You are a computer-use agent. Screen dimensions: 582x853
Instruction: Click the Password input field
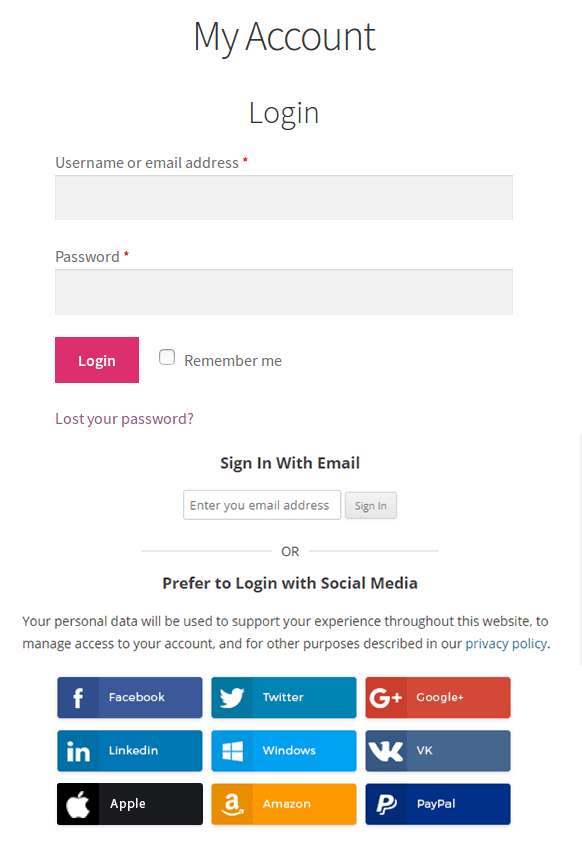[x=283, y=291]
